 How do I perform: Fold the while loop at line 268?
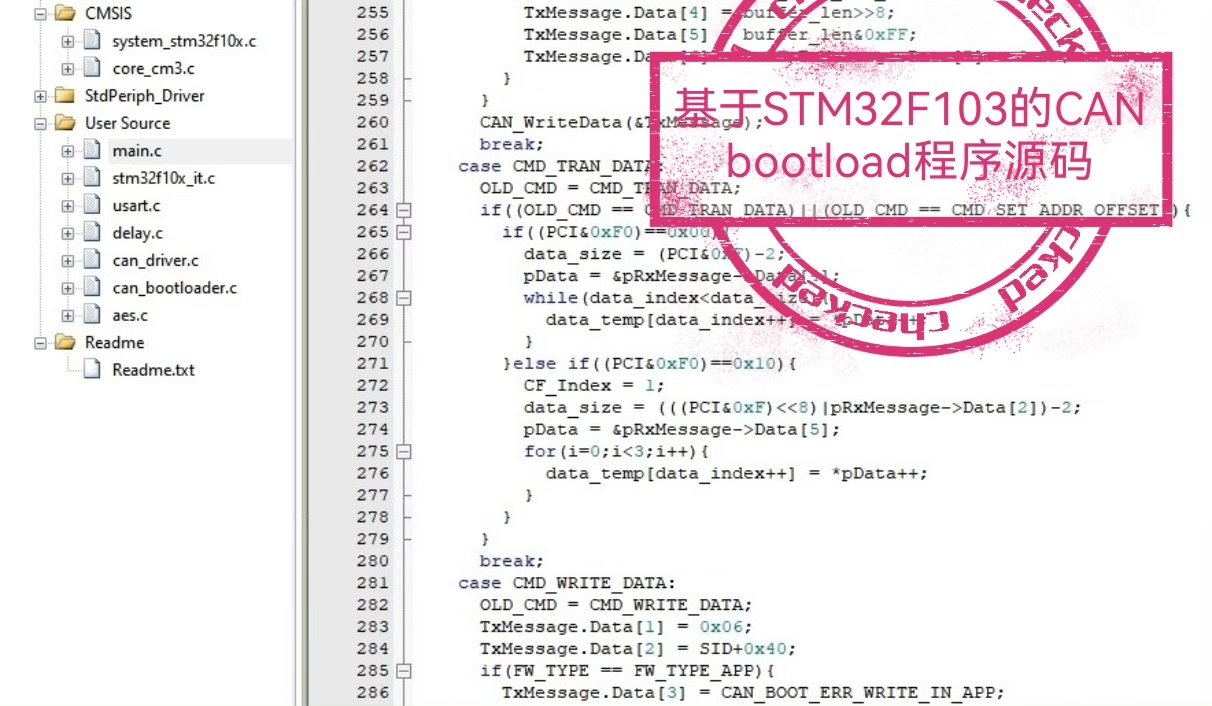coord(404,298)
